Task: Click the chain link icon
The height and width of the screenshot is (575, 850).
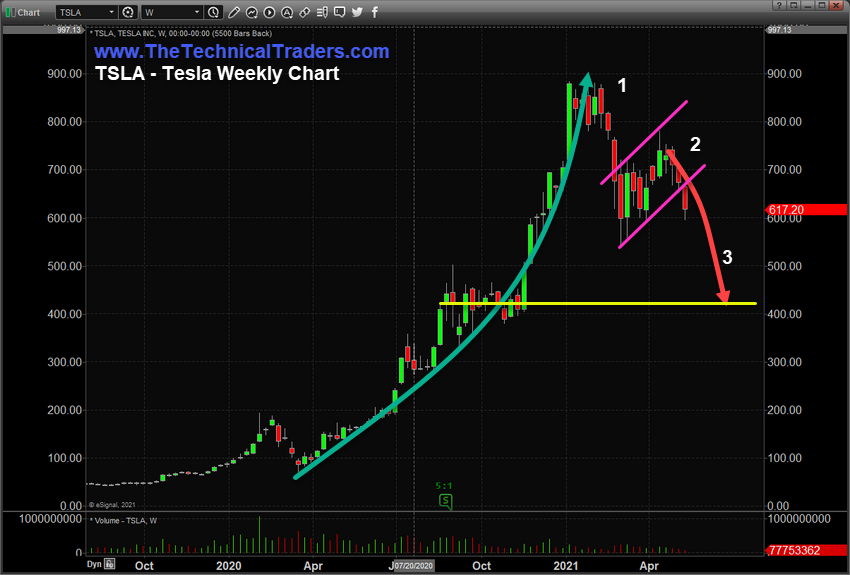Action: 305,12
